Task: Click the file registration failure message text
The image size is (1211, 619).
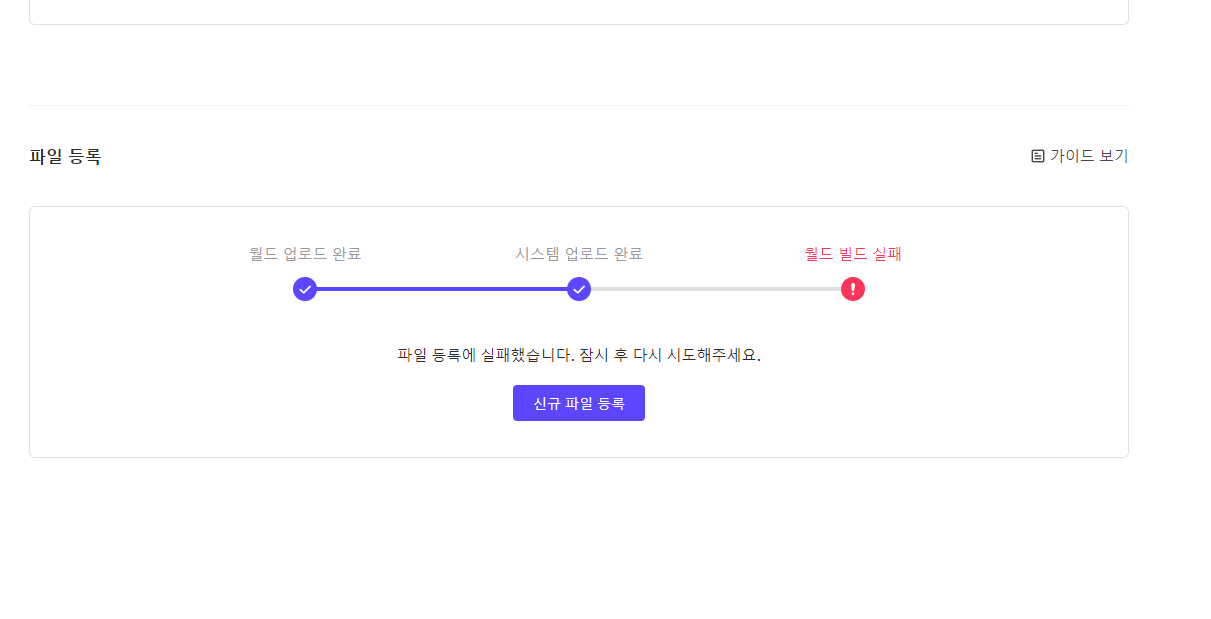Action: [x=578, y=354]
